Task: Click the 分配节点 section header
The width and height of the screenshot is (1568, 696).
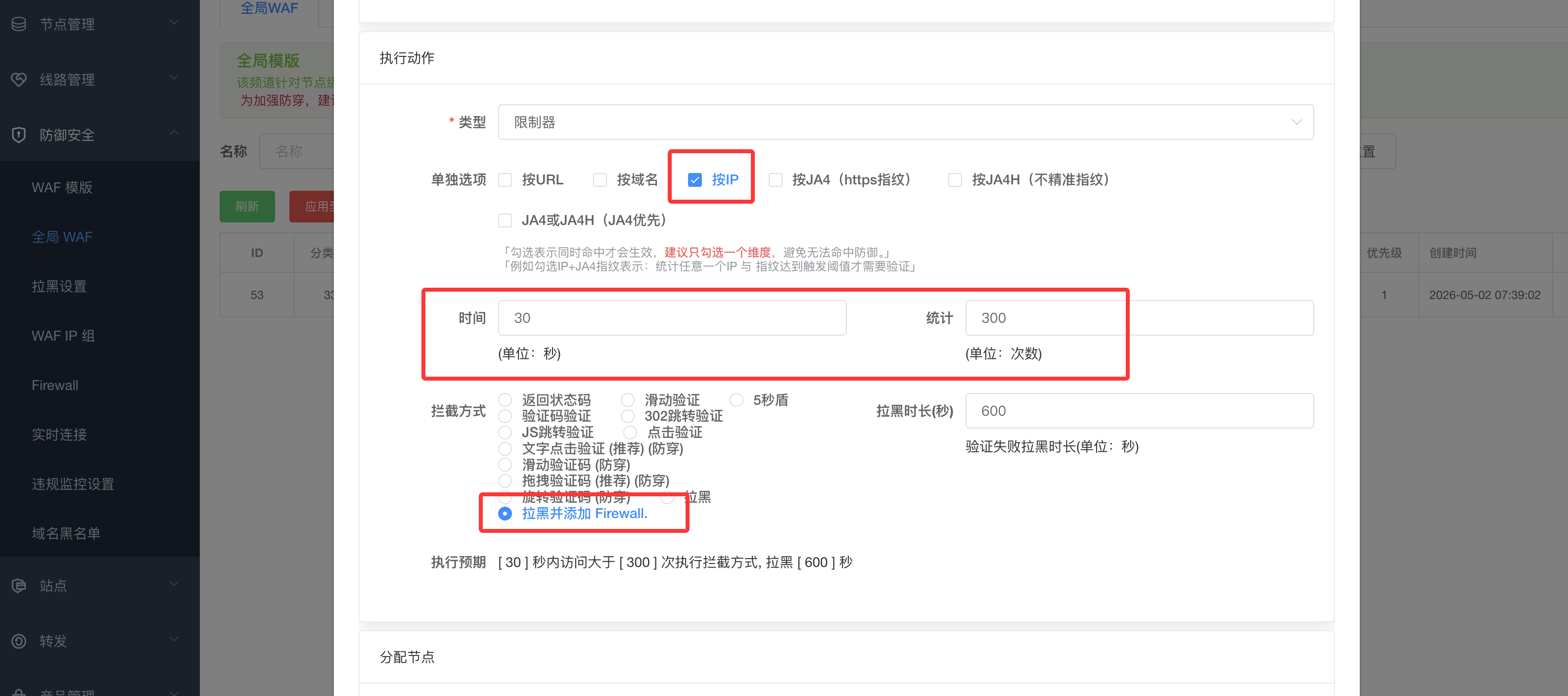Action: point(407,657)
